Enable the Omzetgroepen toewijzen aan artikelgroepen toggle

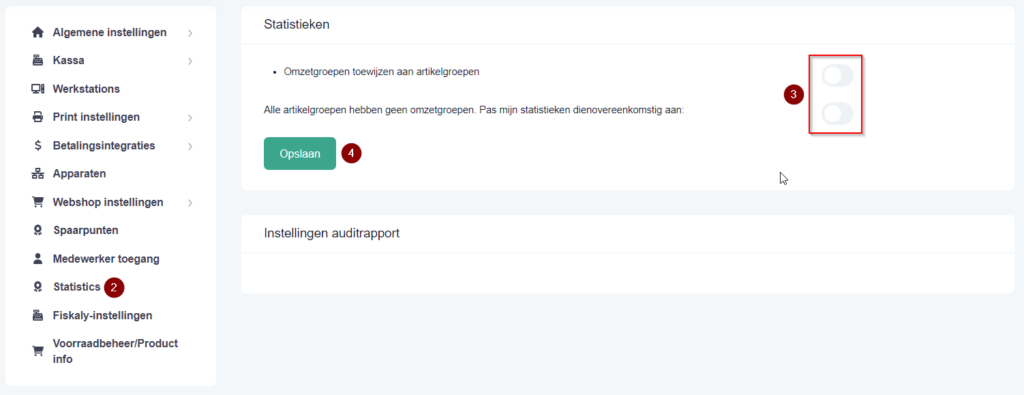pos(837,76)
